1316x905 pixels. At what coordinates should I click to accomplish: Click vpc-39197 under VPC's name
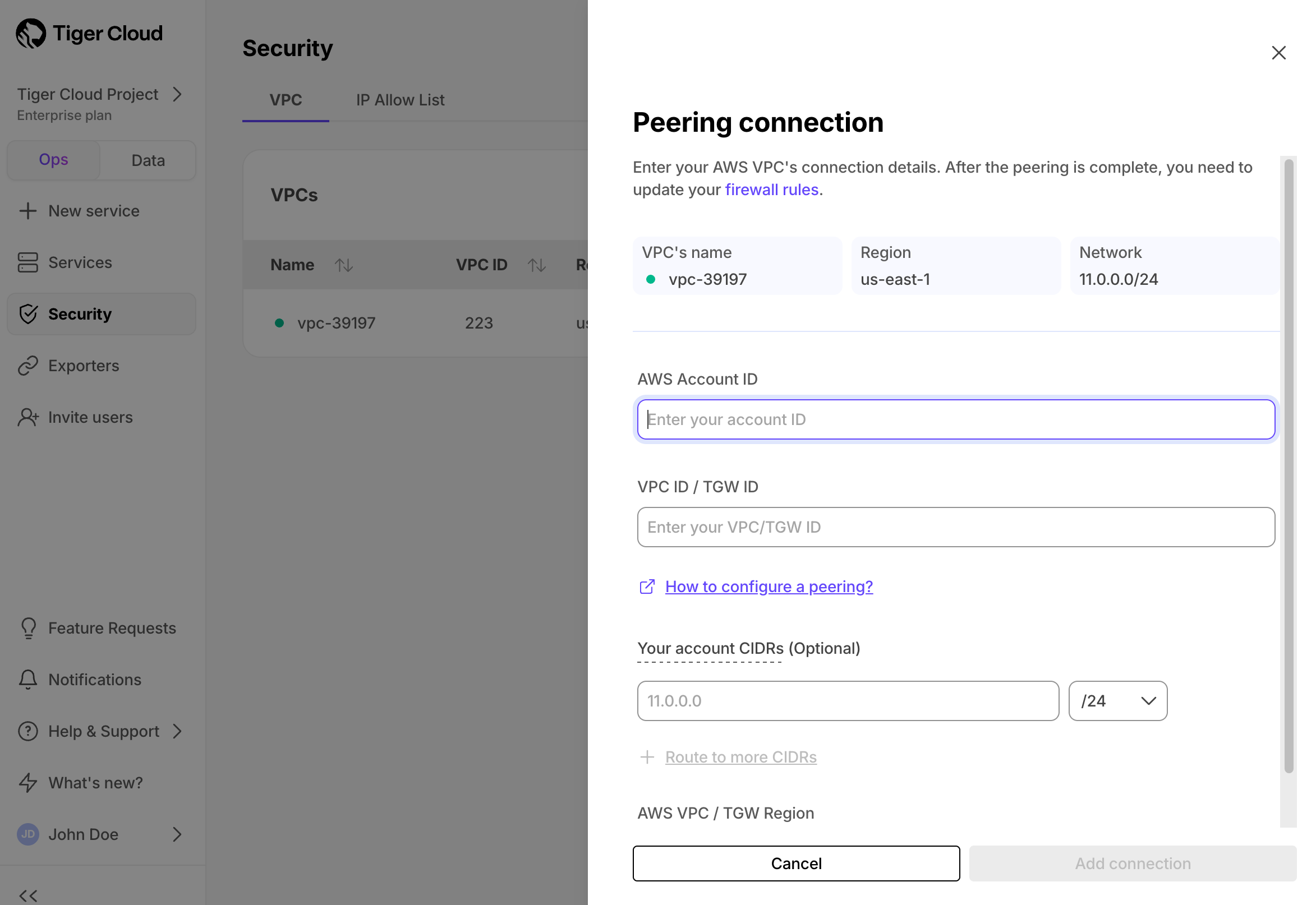707,280
